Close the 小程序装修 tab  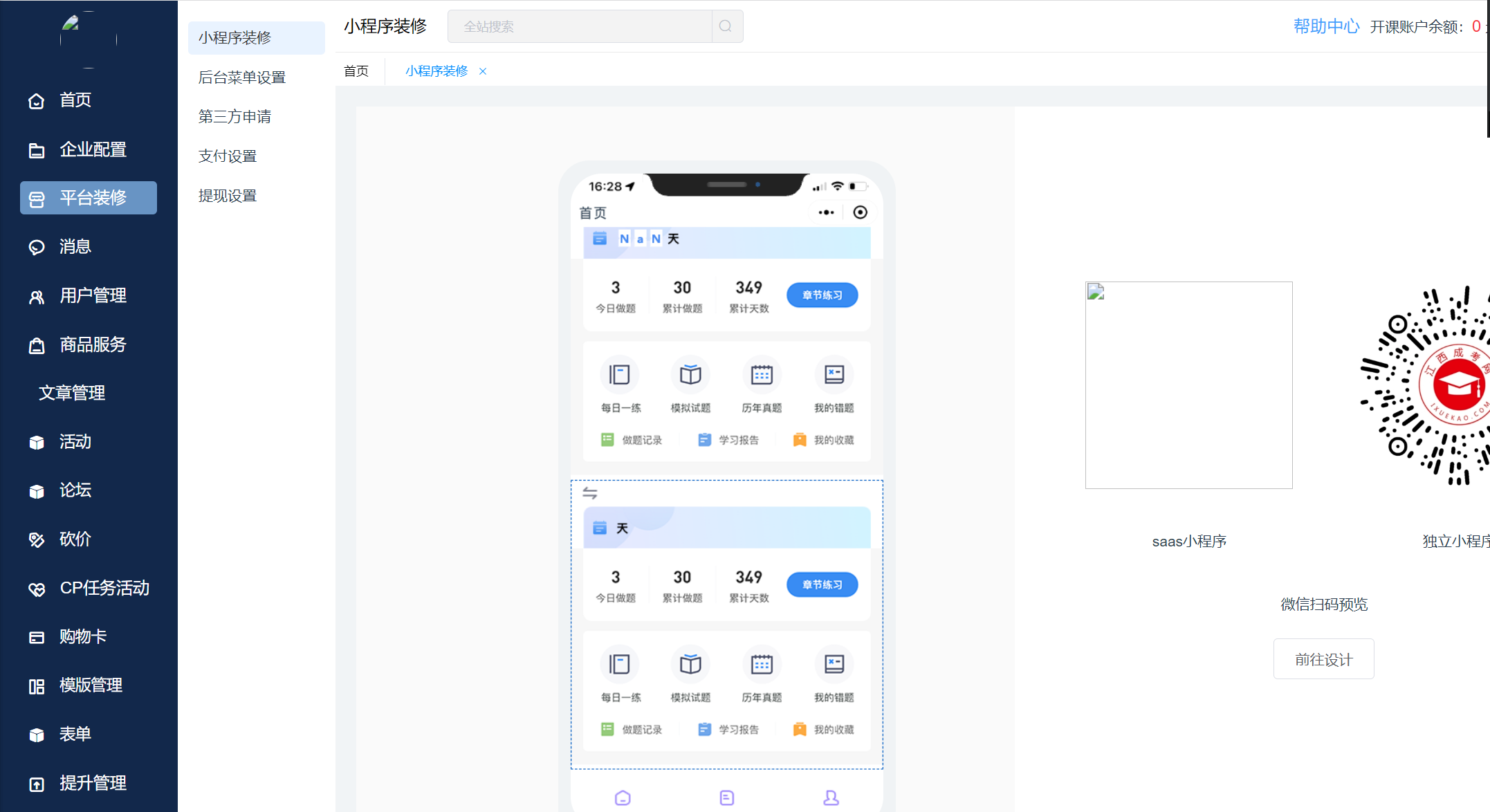pos(483,71)
